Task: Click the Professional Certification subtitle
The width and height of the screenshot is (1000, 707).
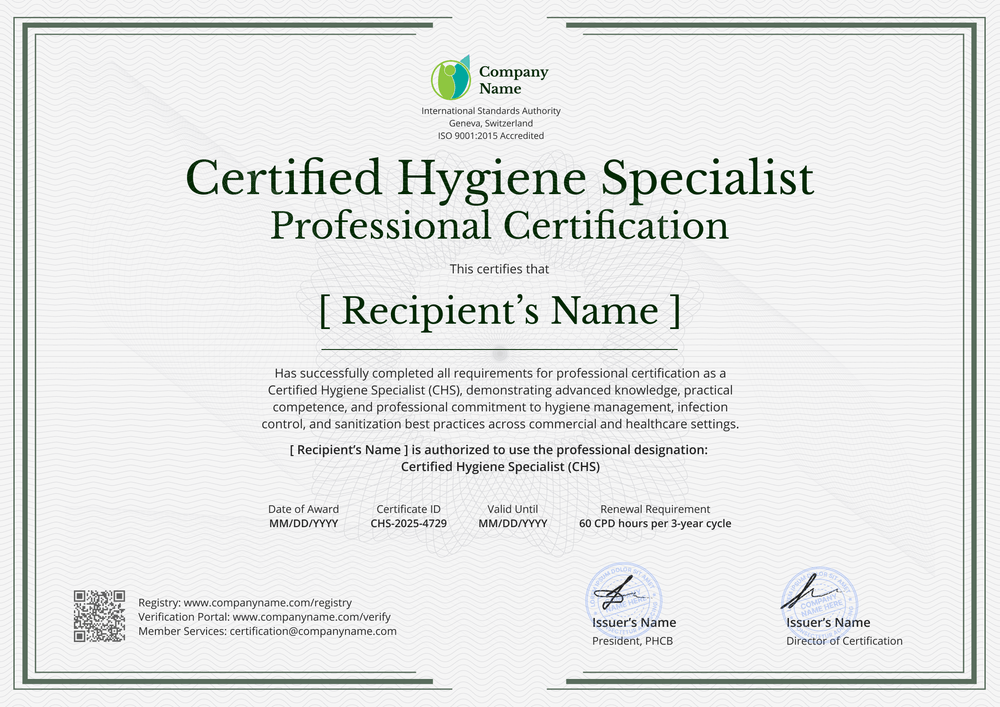Action: [x=500, y=224]
